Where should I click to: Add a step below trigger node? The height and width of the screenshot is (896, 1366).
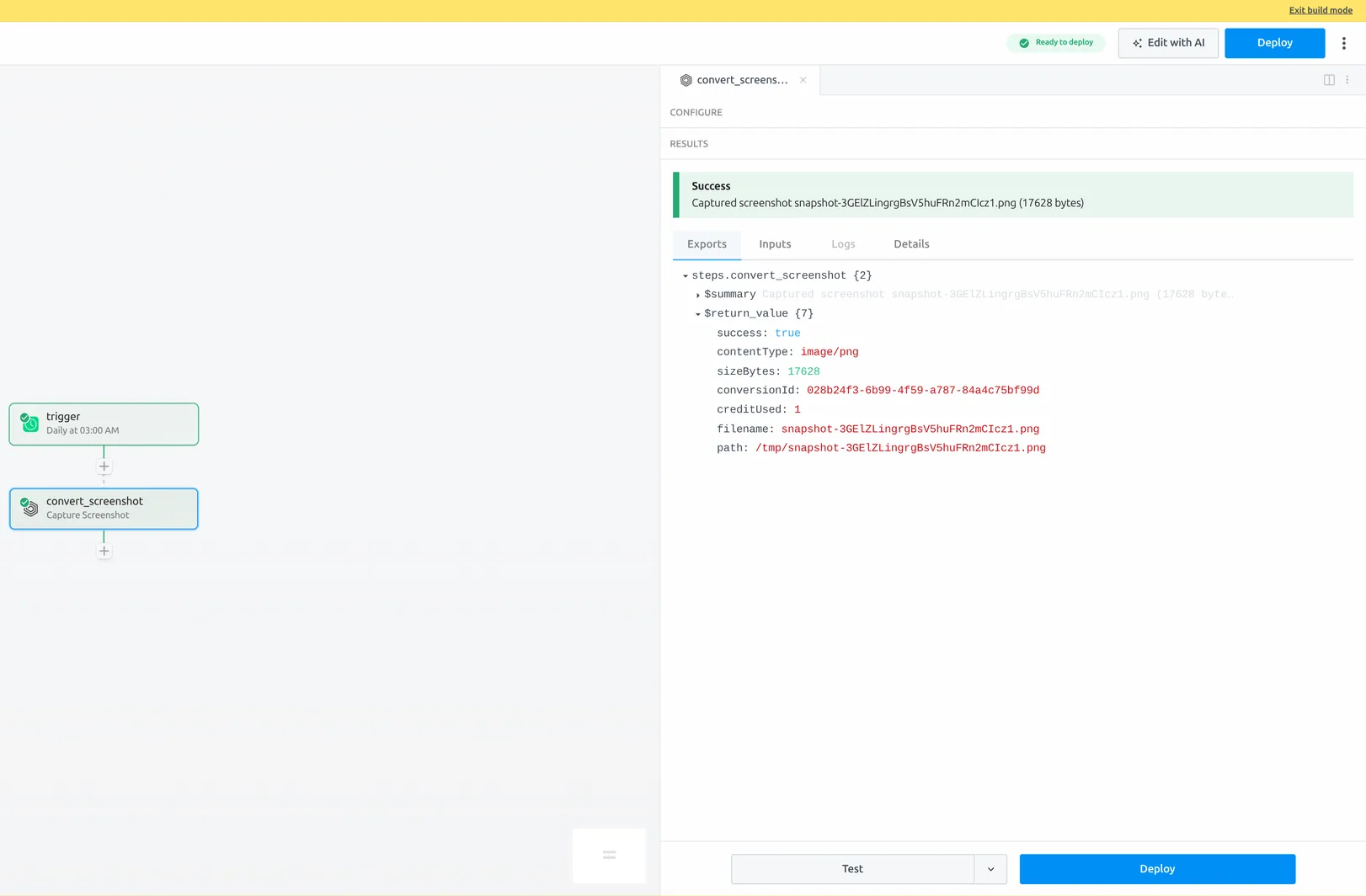point(104,467)
